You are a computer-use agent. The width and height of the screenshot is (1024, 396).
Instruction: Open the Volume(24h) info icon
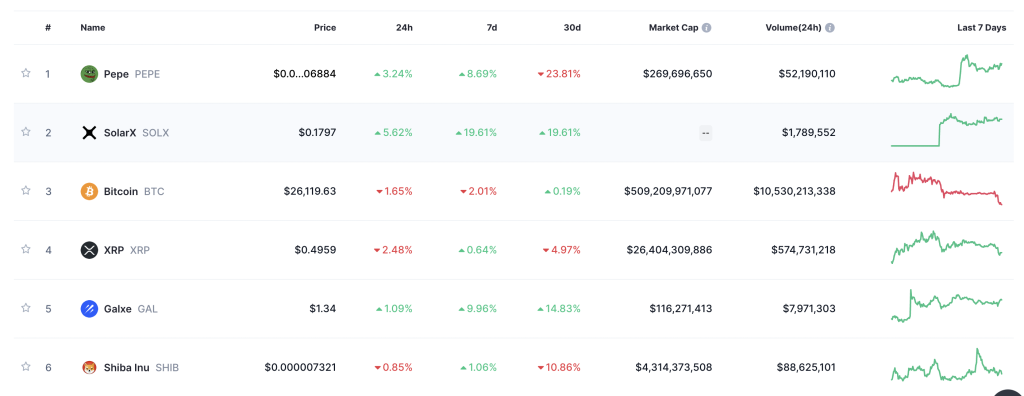830,28
